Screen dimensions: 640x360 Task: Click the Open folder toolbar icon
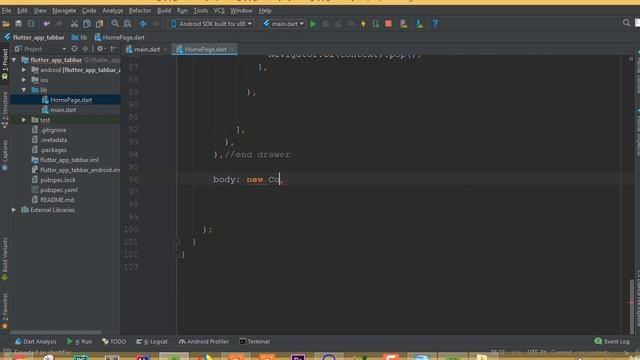(x=6, y=24)
